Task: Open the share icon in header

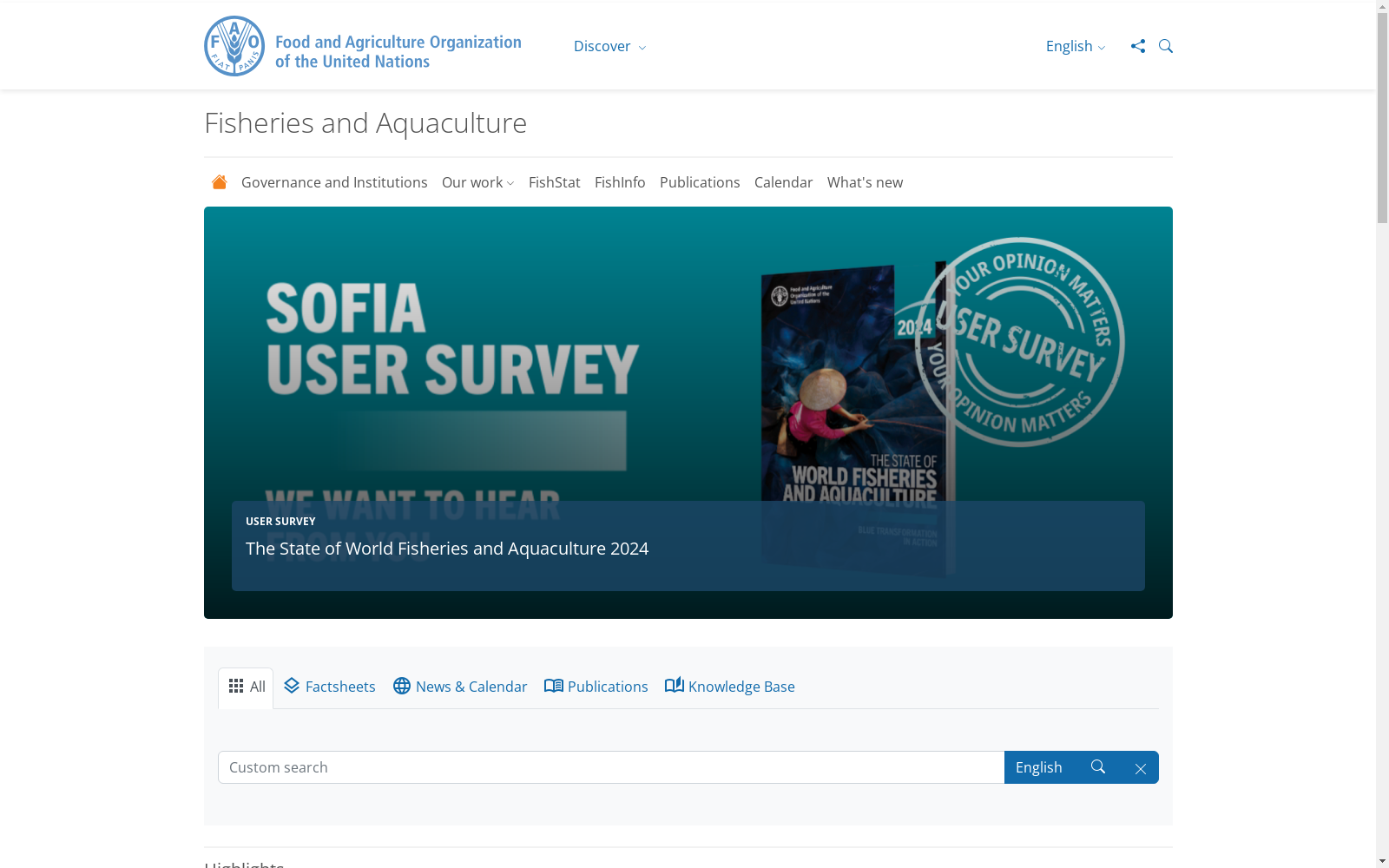Action: click(x=1138, y=46)
